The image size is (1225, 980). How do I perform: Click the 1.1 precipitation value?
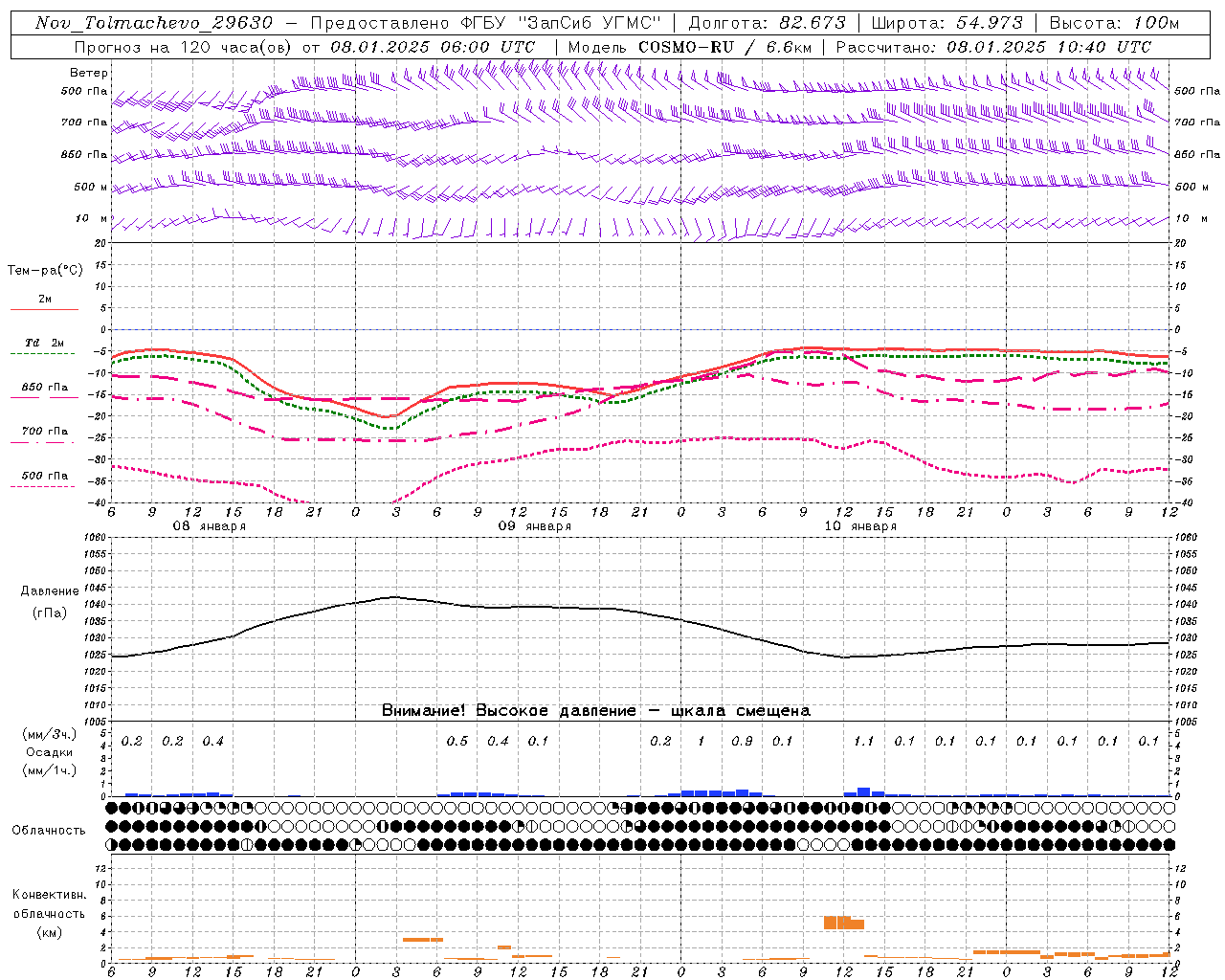point(863,742)
